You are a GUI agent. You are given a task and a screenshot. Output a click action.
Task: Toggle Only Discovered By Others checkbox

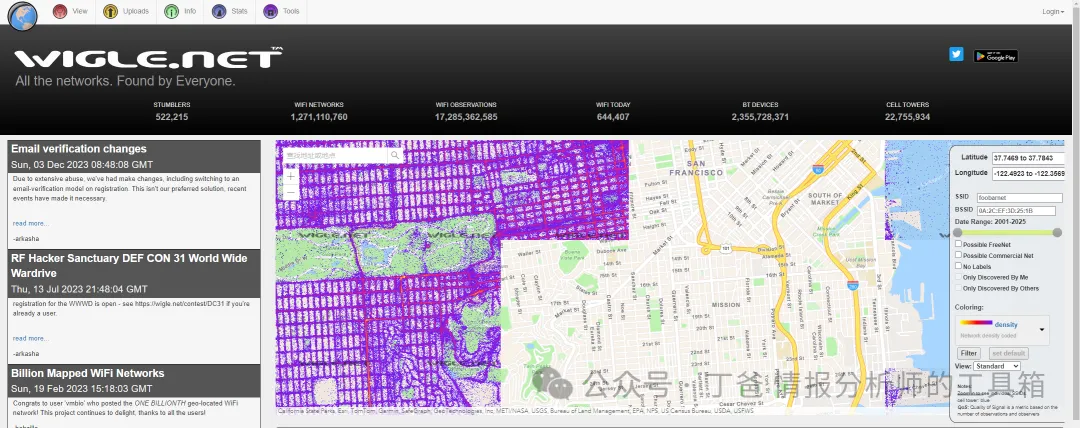pos(958,288)
